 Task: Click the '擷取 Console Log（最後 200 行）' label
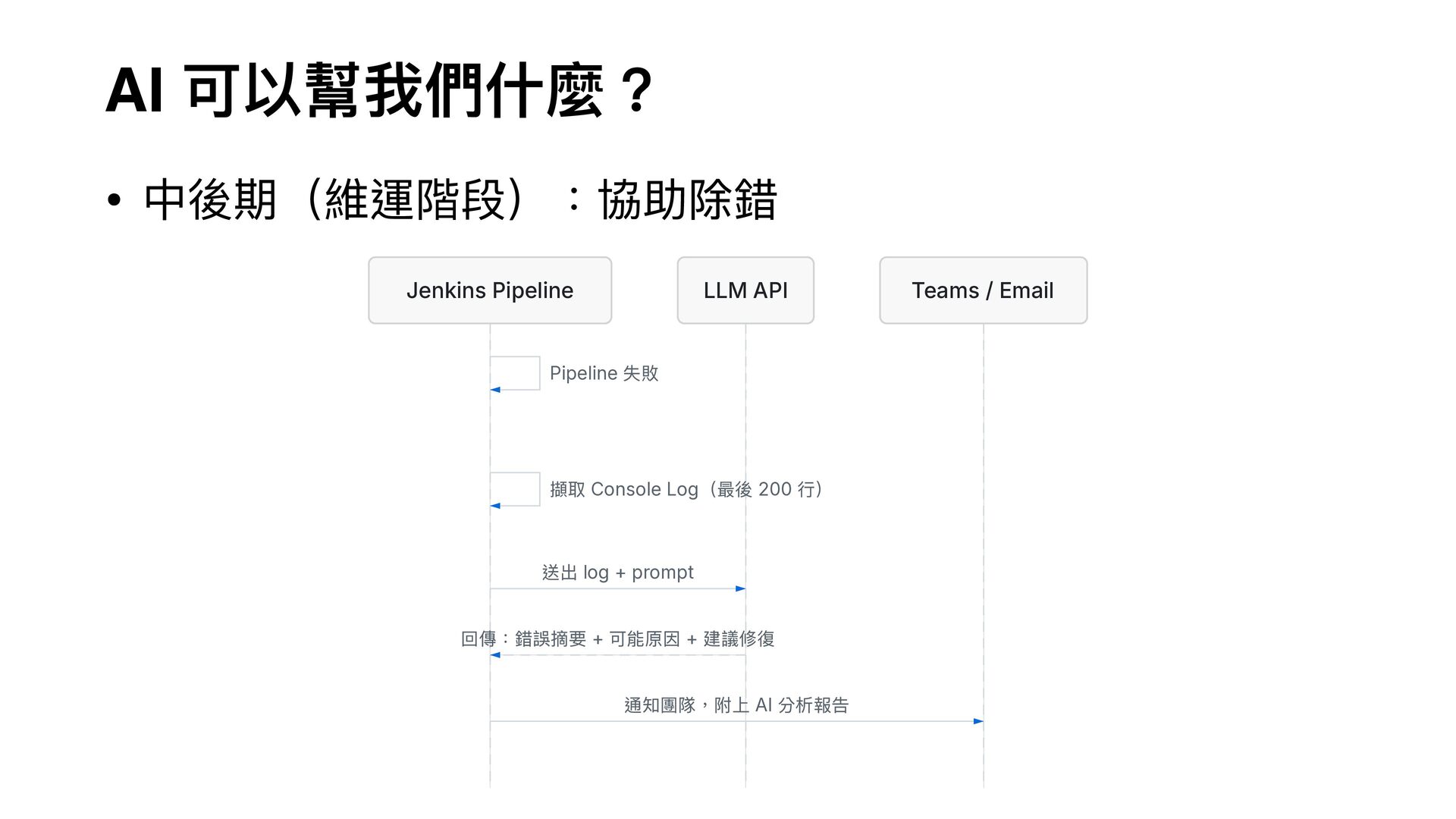[x=686, y=489]
